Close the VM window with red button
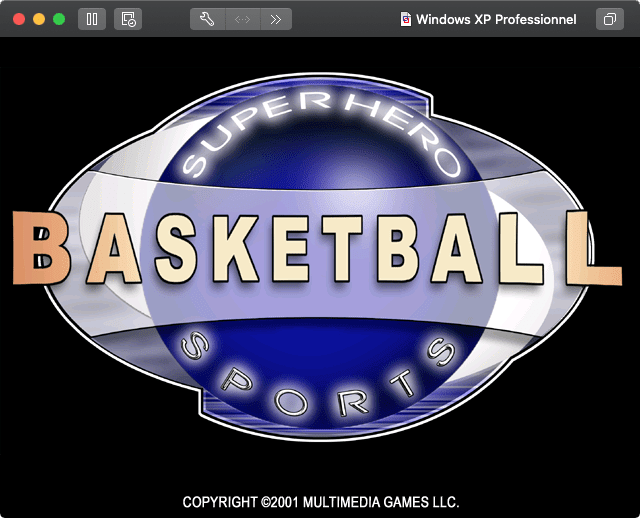The width and height of the screenshot is (640, 518). click(x=19, y=19)
